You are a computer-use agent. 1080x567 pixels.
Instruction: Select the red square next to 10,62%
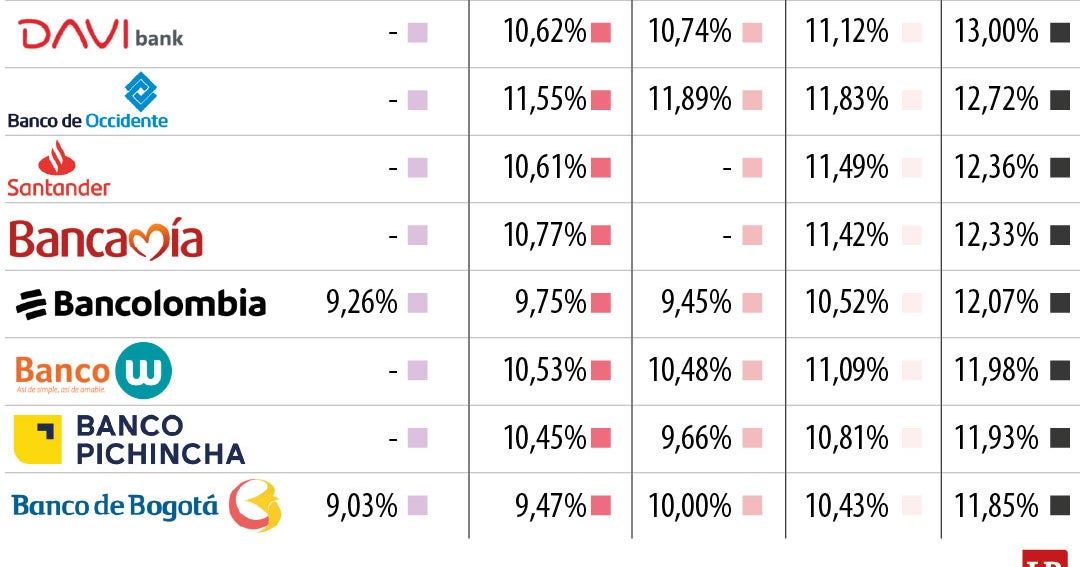601,32
